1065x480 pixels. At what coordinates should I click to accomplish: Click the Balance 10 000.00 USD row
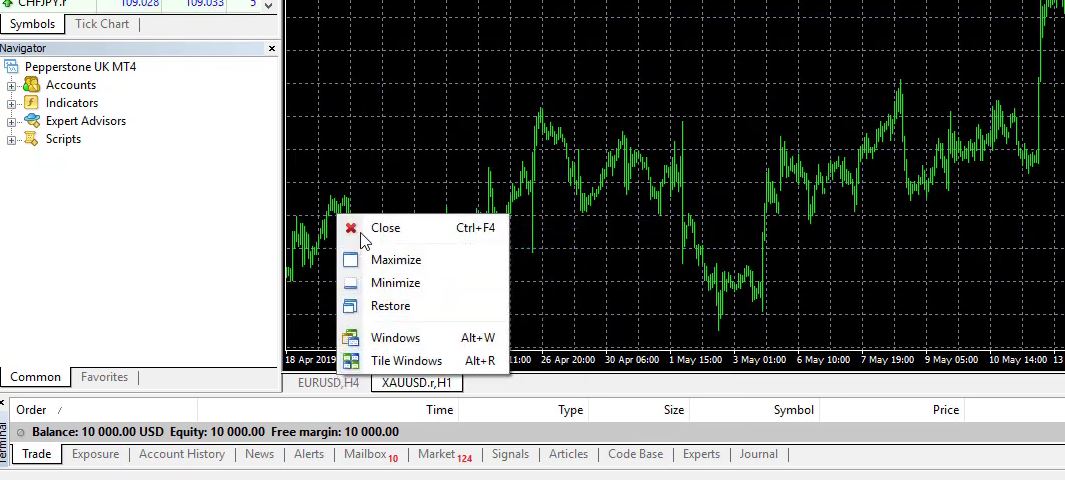[537, 432]
